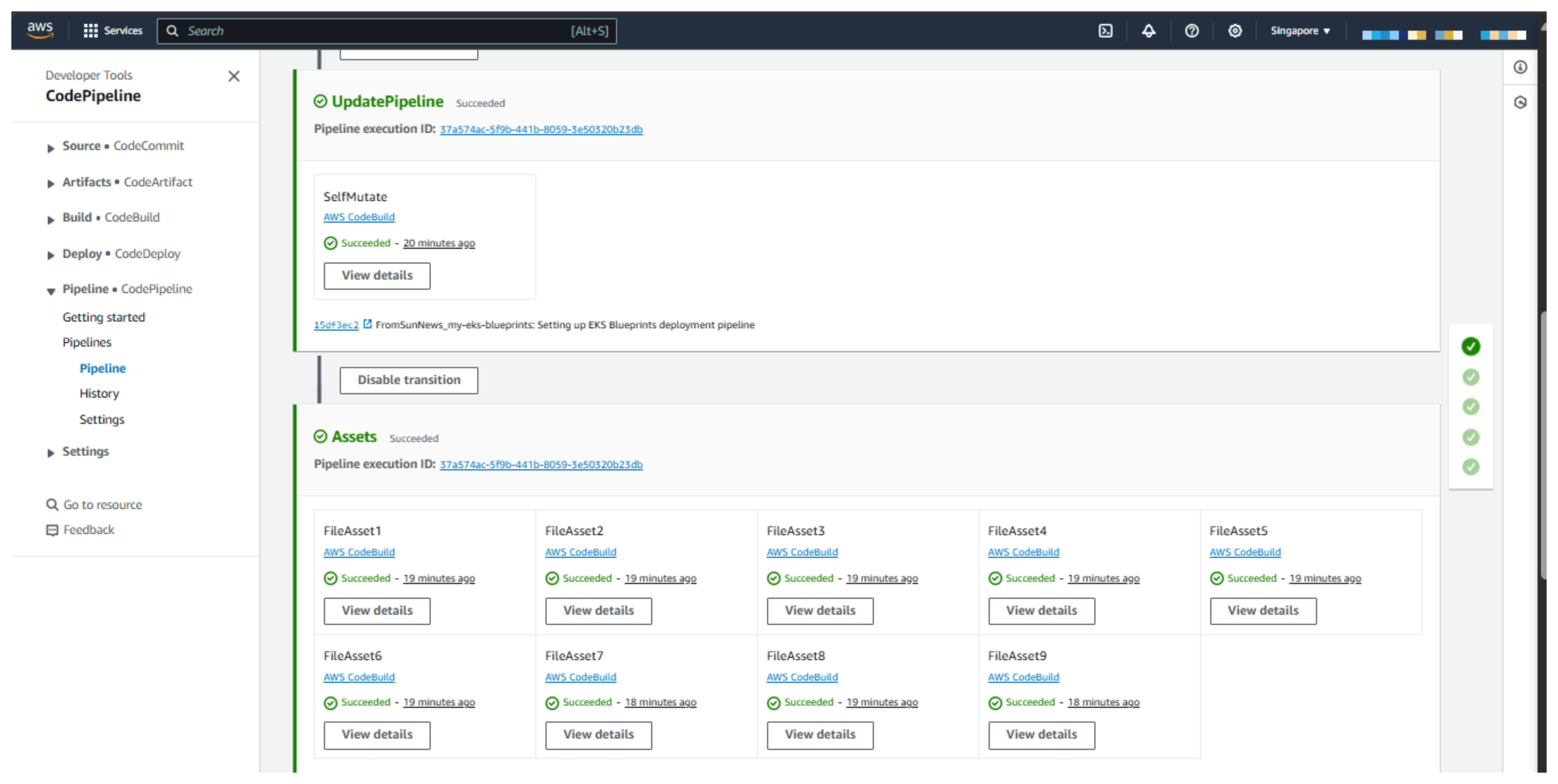
Task: View details for FileAsset5
Action: tap(1263, 611)
